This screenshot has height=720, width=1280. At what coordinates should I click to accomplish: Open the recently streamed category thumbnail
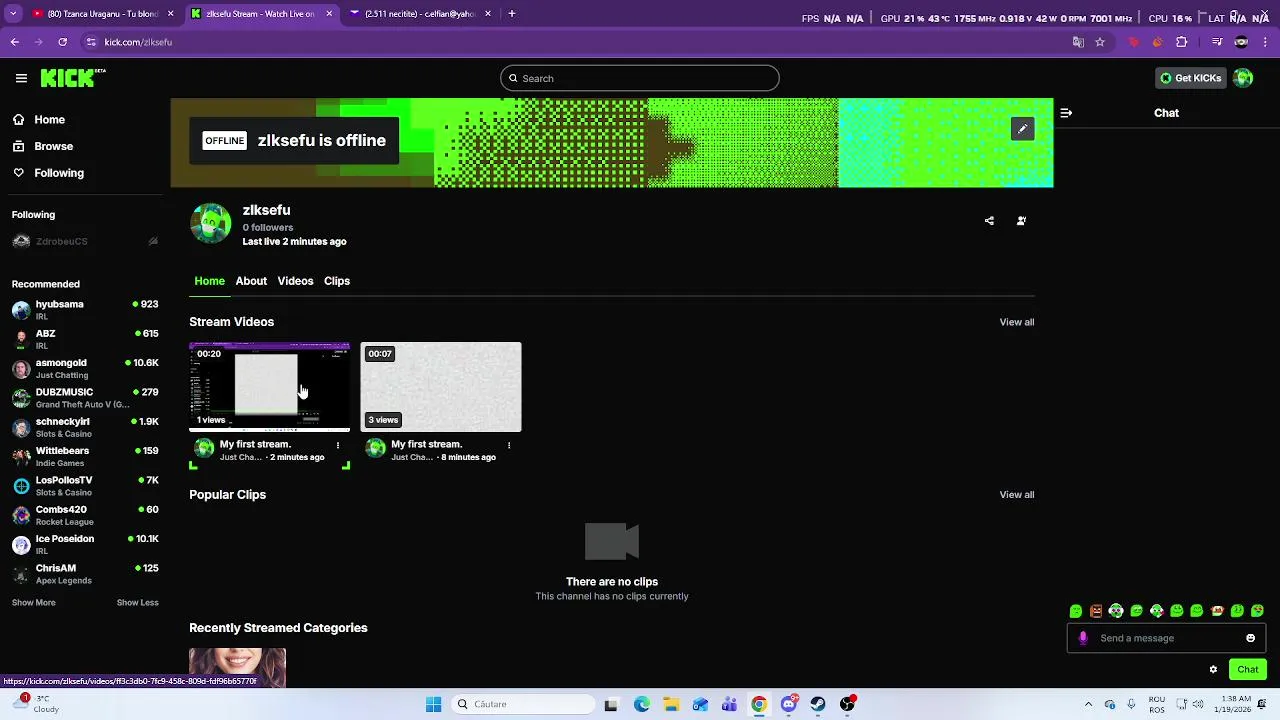pyautogui.click(x=237, y=668)
